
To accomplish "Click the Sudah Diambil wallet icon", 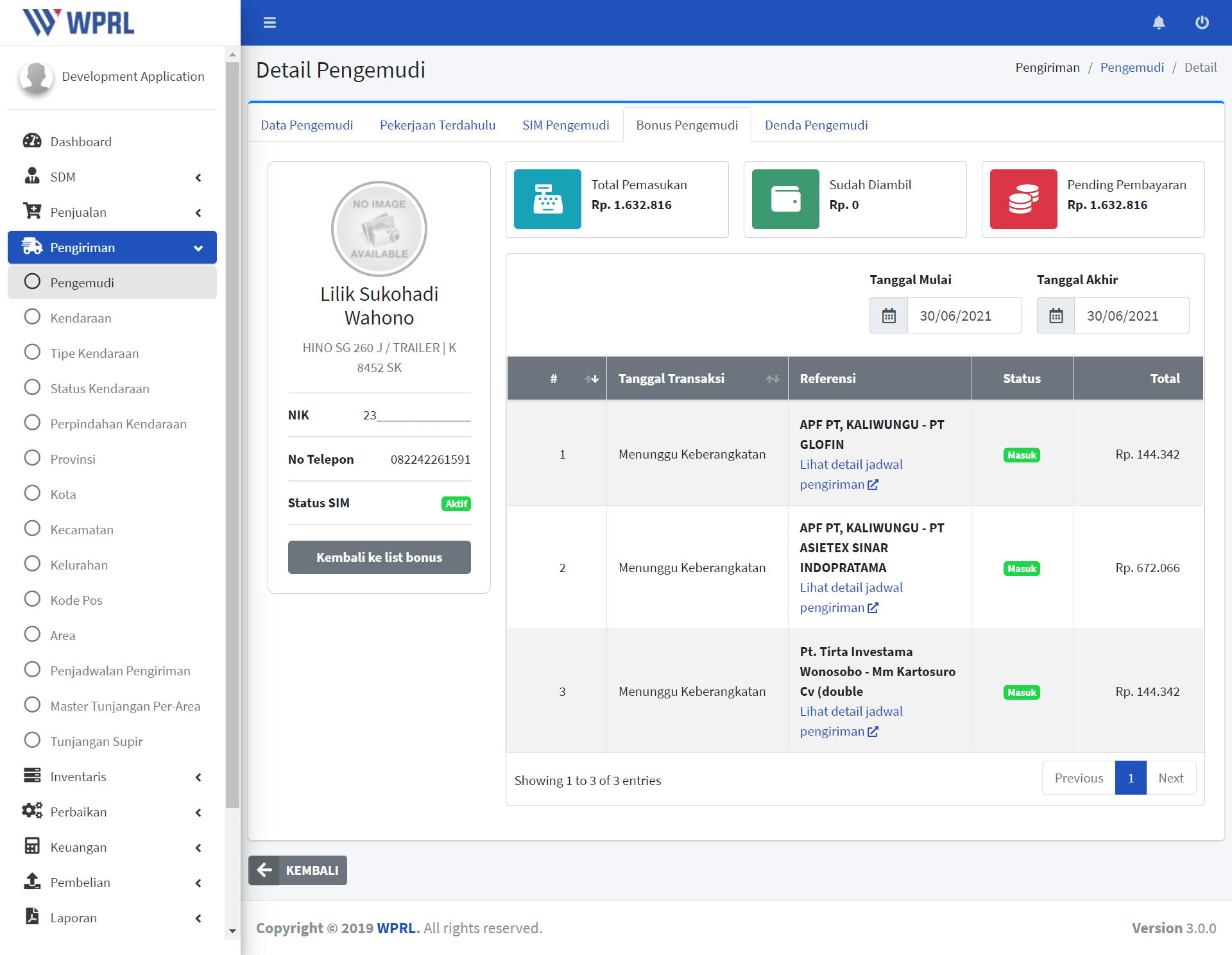I will coord(785,199).
